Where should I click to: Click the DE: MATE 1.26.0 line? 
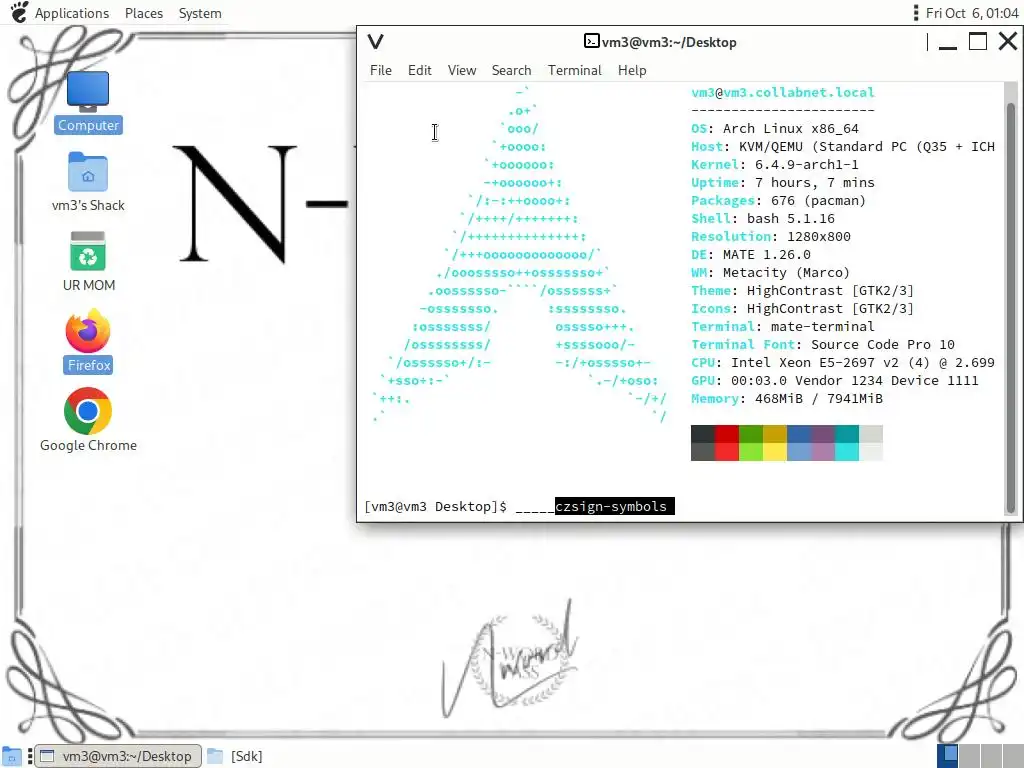750,255
